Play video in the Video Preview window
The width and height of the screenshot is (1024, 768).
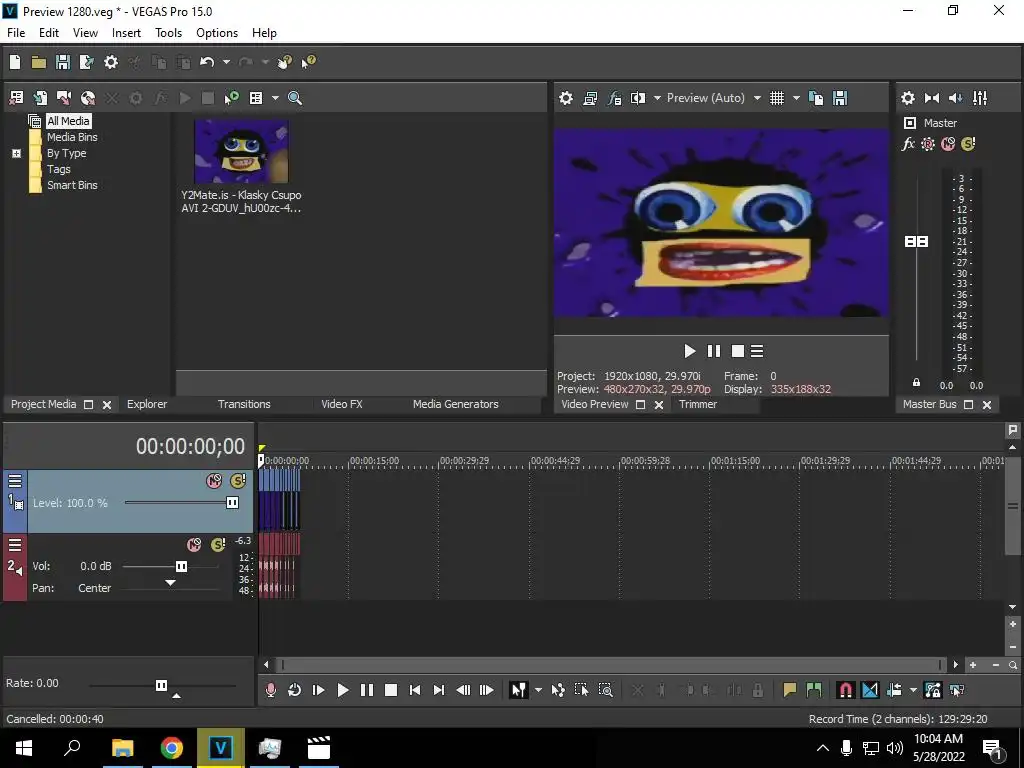click(x=690, y=351)
